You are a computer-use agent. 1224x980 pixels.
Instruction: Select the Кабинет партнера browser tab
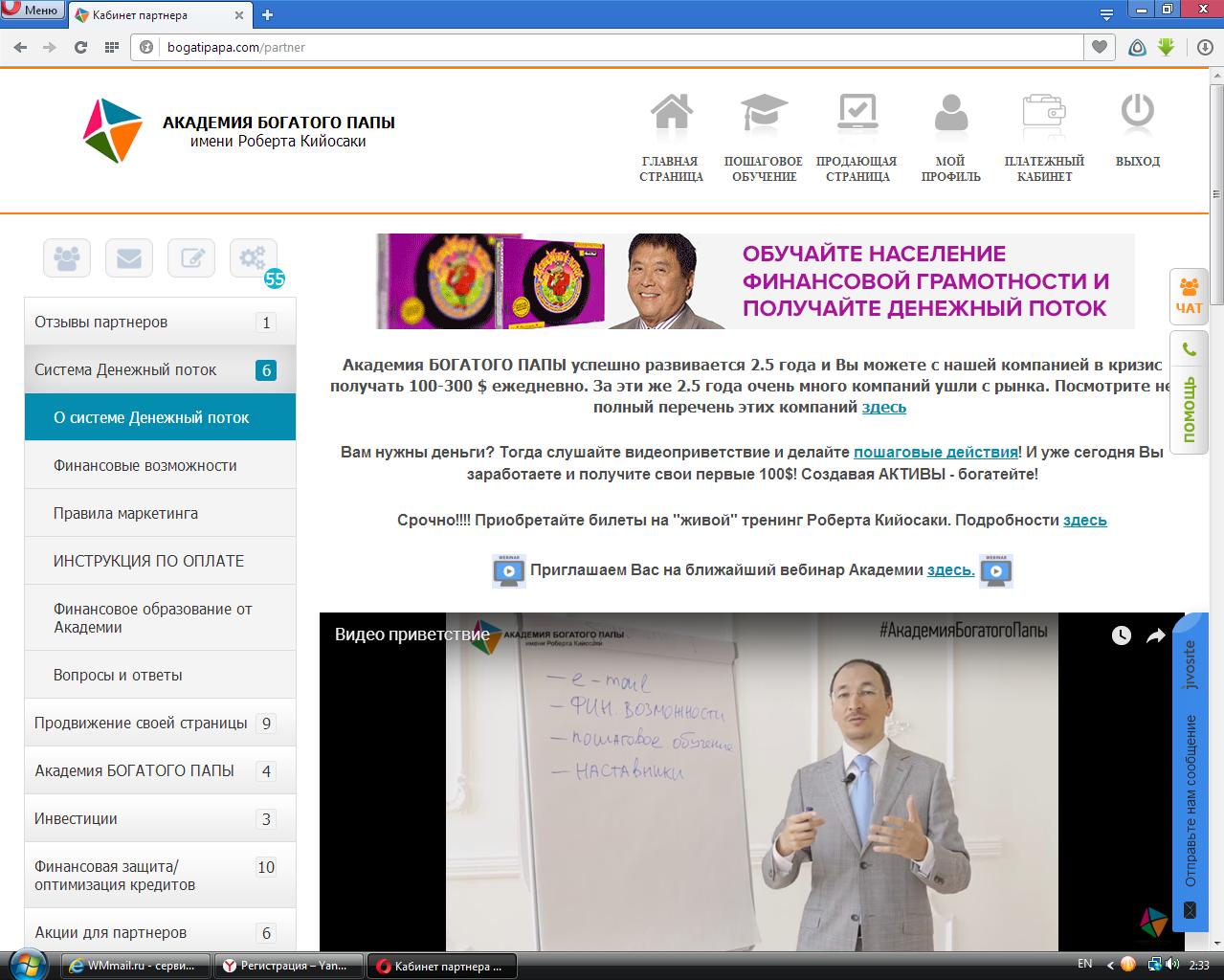160,14
